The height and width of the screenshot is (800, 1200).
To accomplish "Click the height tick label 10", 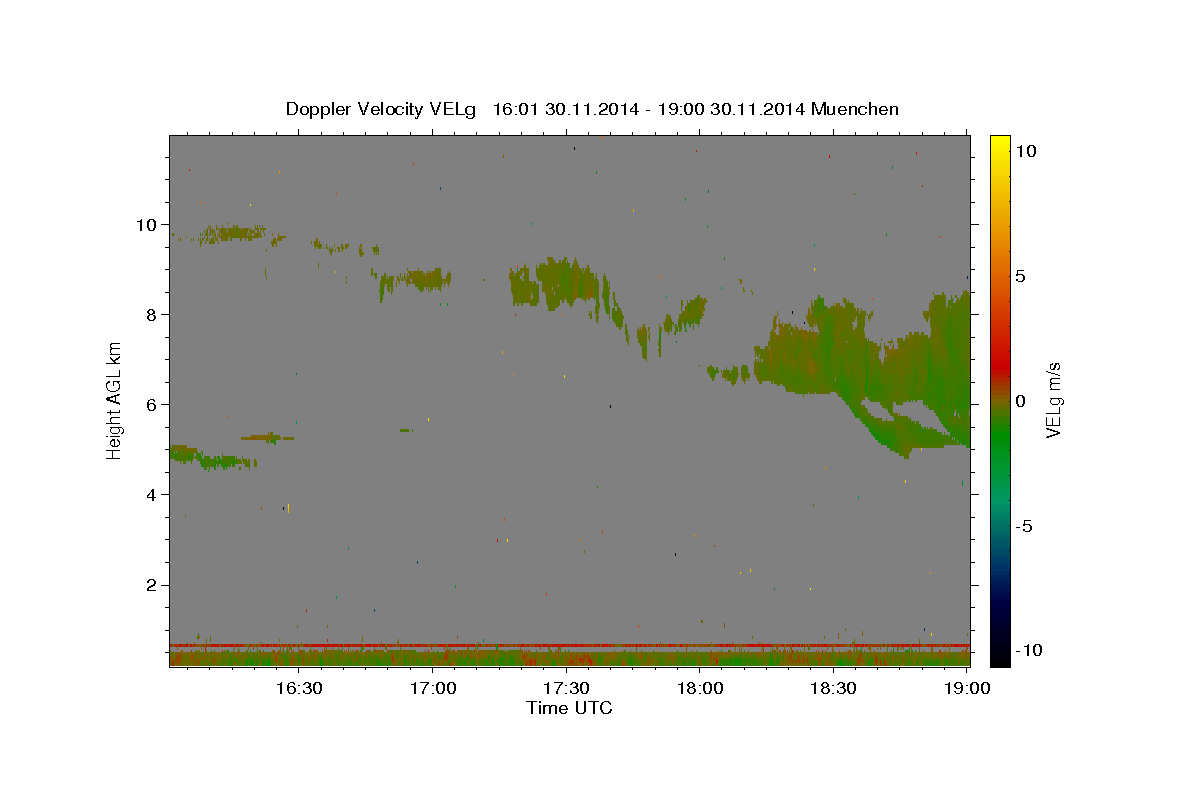I will click(x=148, y=224).
